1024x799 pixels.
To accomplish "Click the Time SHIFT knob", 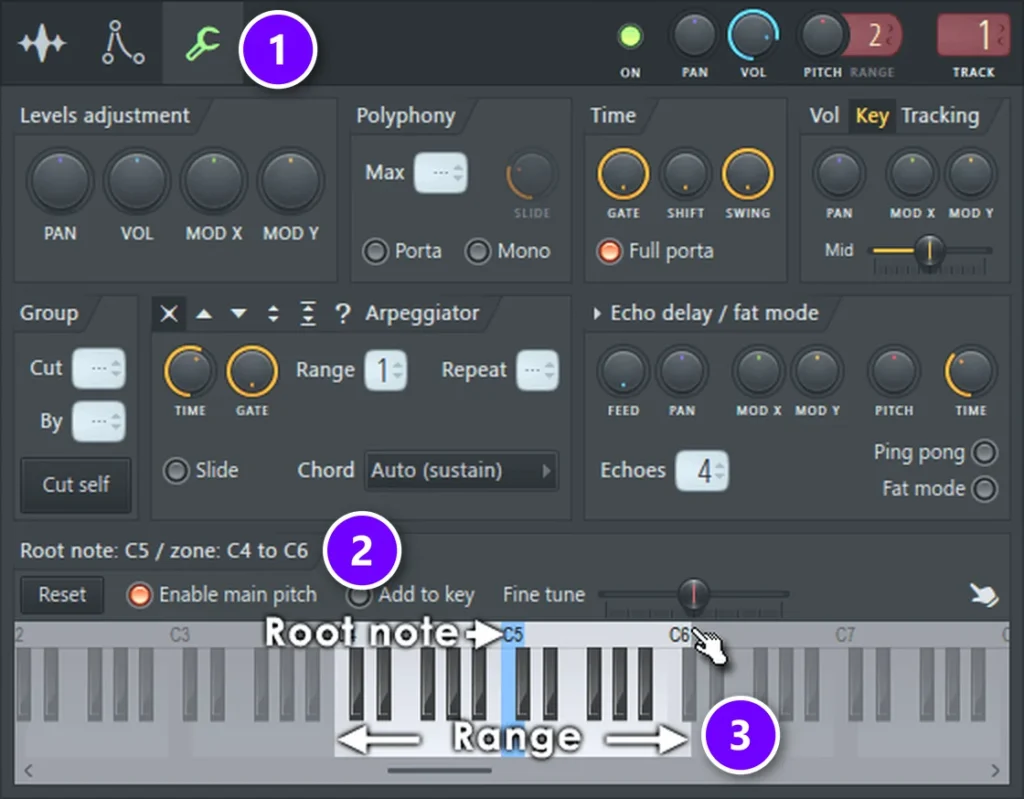I will click(685, 174).
